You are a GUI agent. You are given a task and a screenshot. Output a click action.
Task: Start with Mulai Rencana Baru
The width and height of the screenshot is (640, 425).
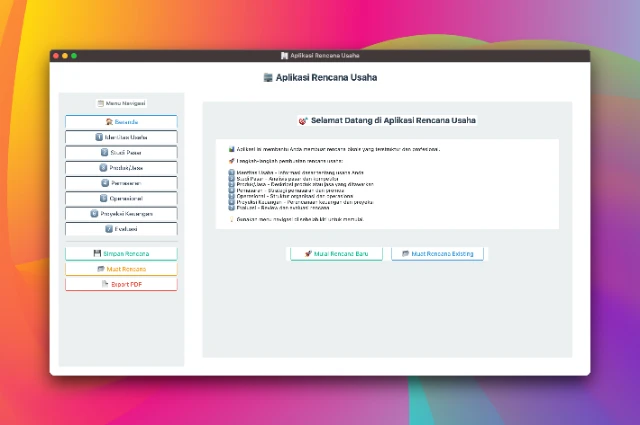point(336,254)
